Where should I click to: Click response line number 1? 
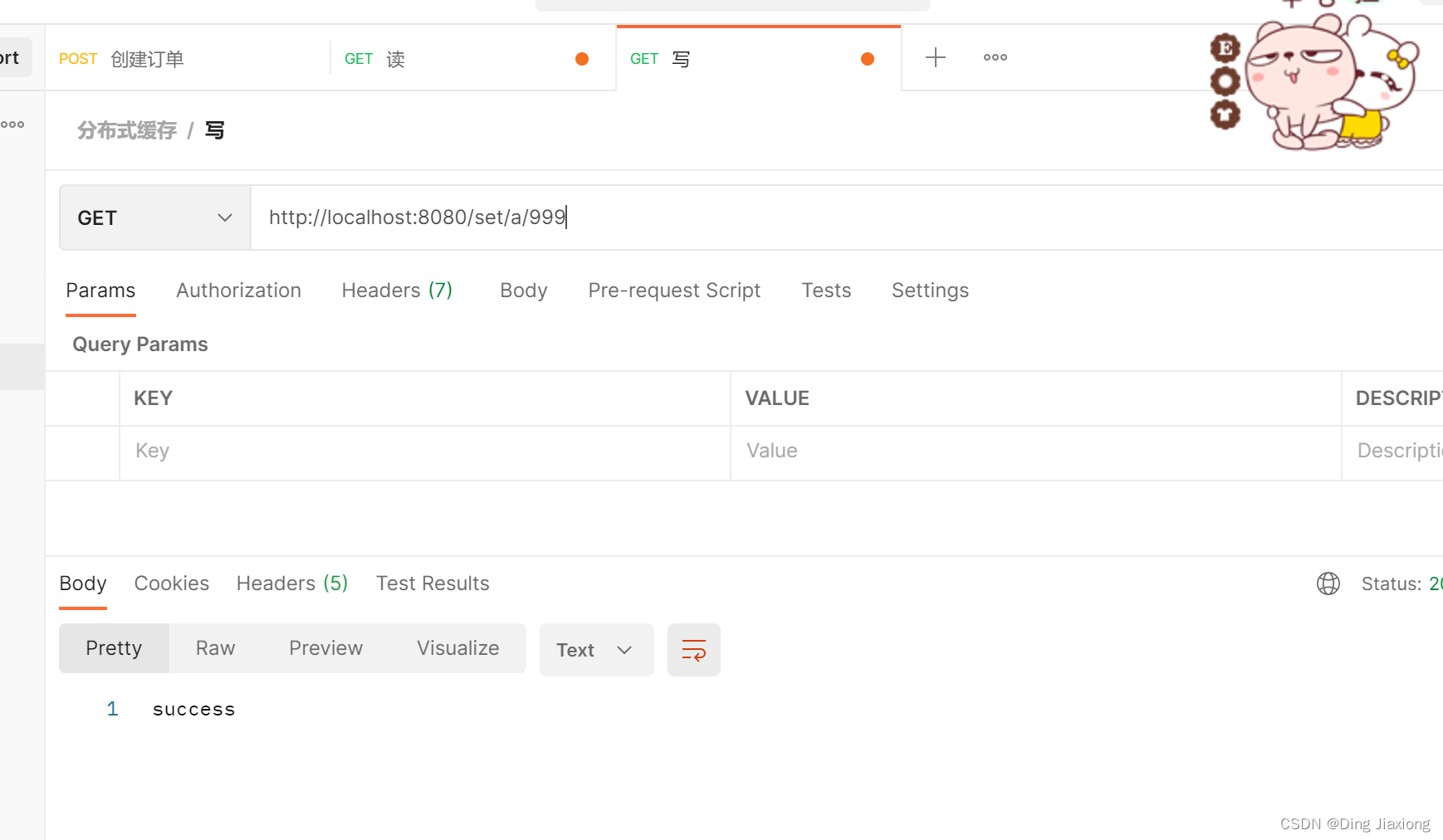coord(112,709)
